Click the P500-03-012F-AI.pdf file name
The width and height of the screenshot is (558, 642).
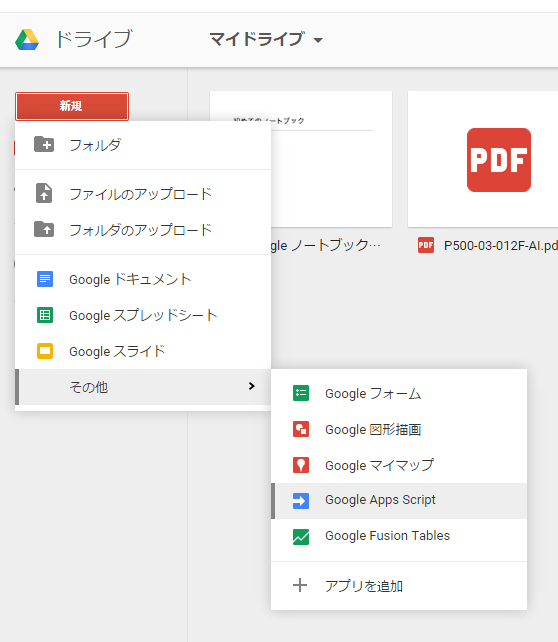click(501, 246)
